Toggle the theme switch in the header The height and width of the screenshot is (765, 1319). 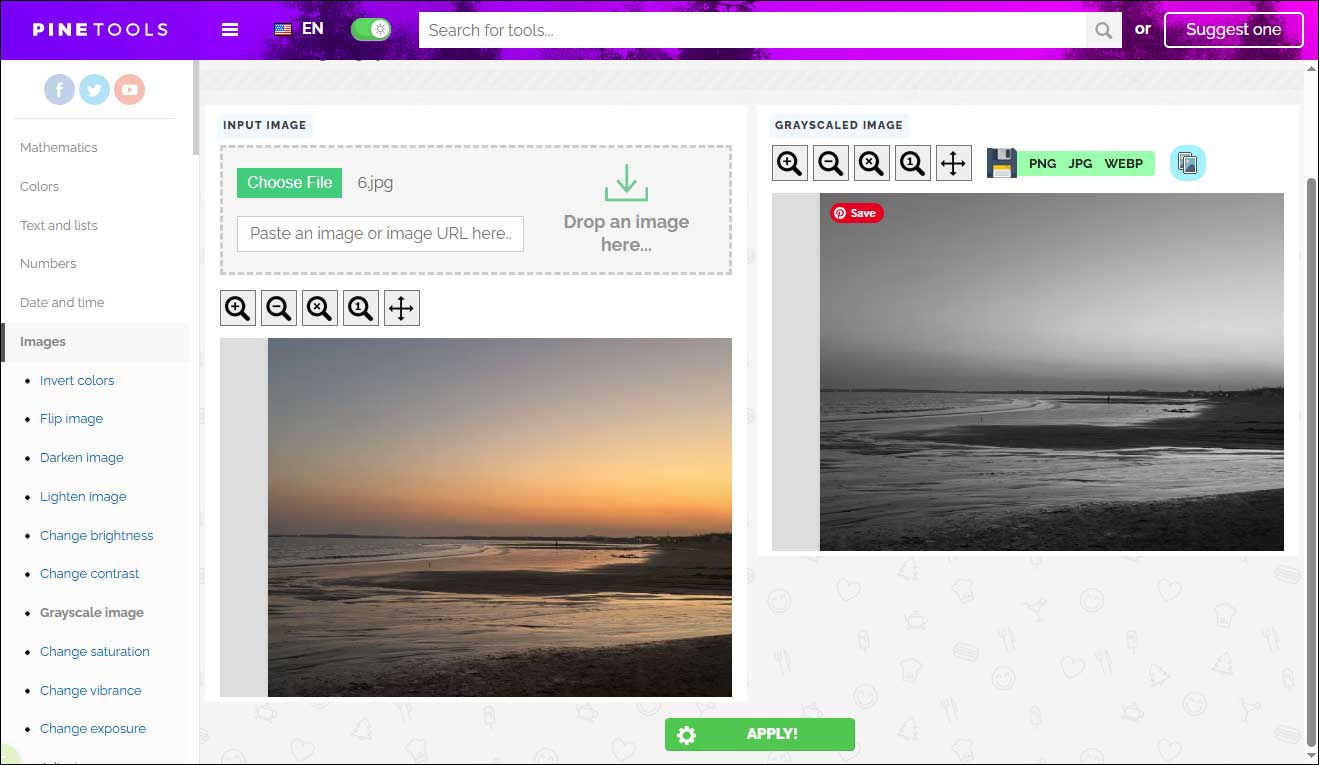tap(370, 29)
